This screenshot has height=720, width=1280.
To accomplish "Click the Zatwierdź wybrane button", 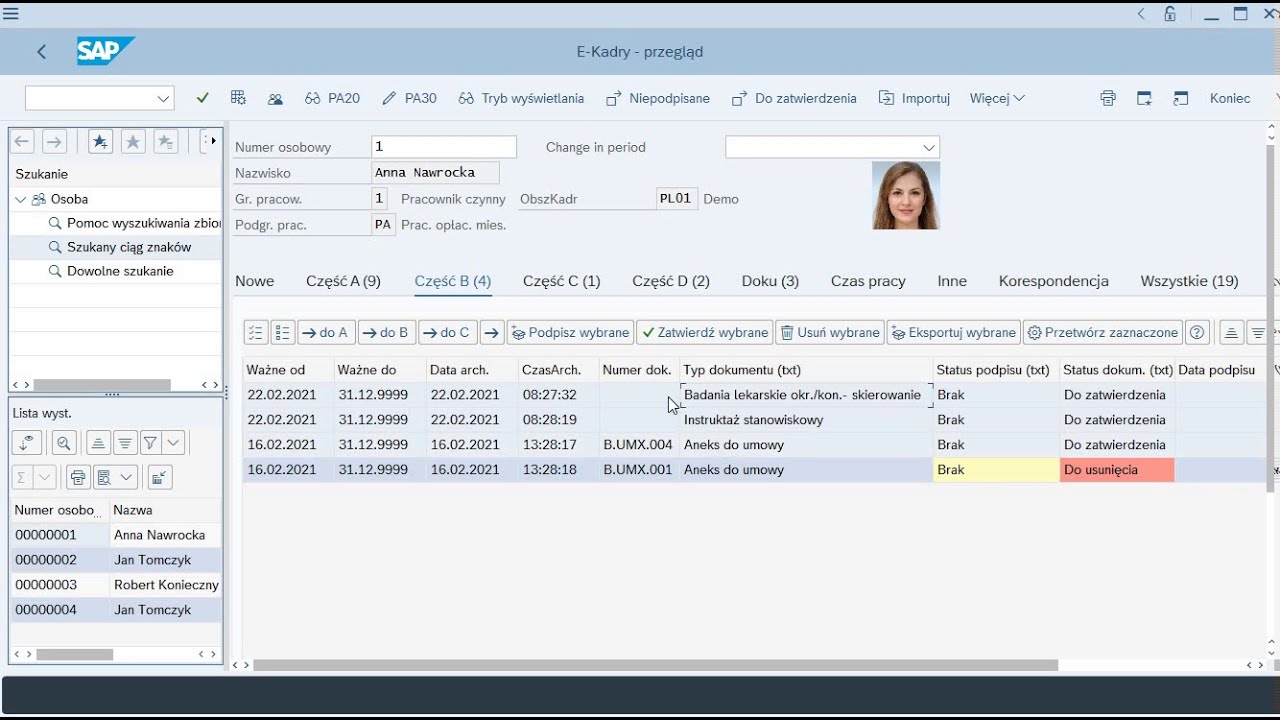I will 705,333.
